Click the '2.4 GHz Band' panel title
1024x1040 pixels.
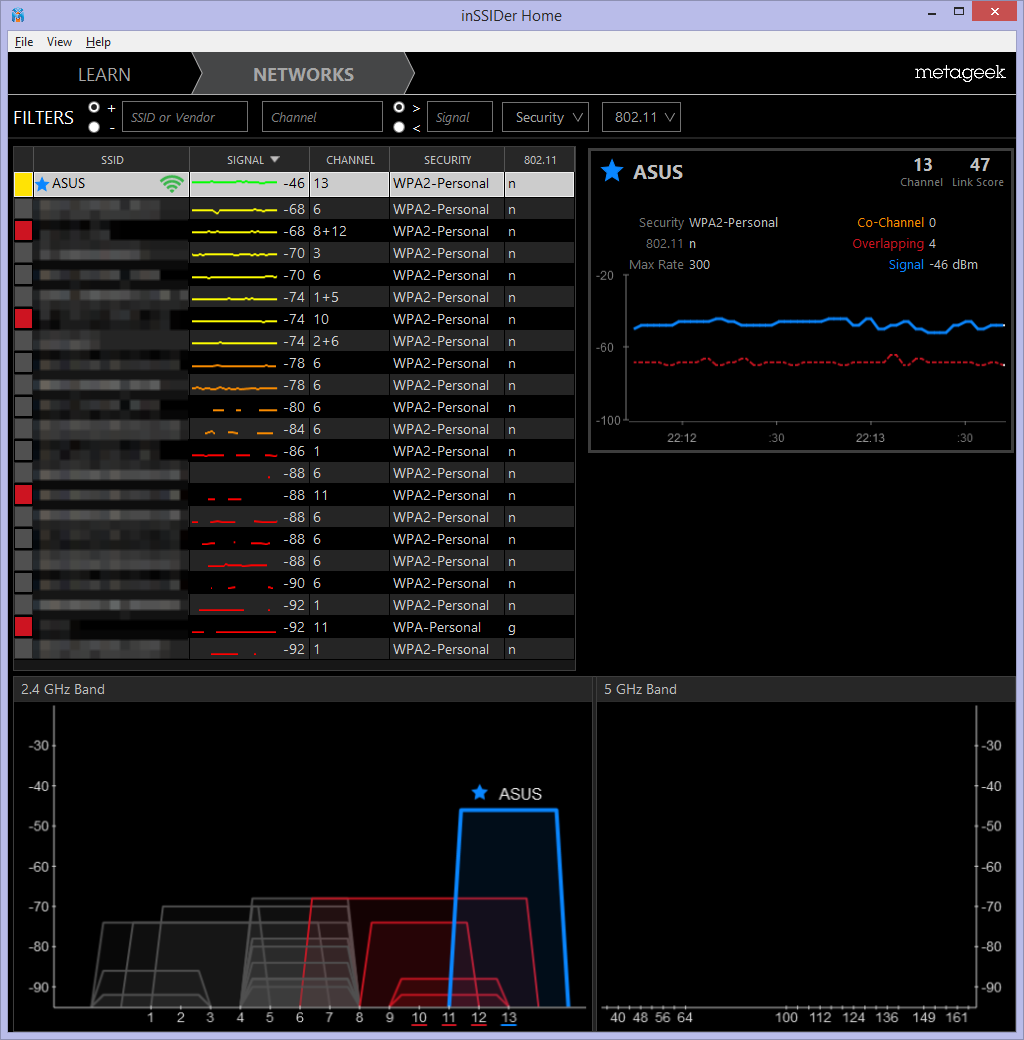(62, 689)
